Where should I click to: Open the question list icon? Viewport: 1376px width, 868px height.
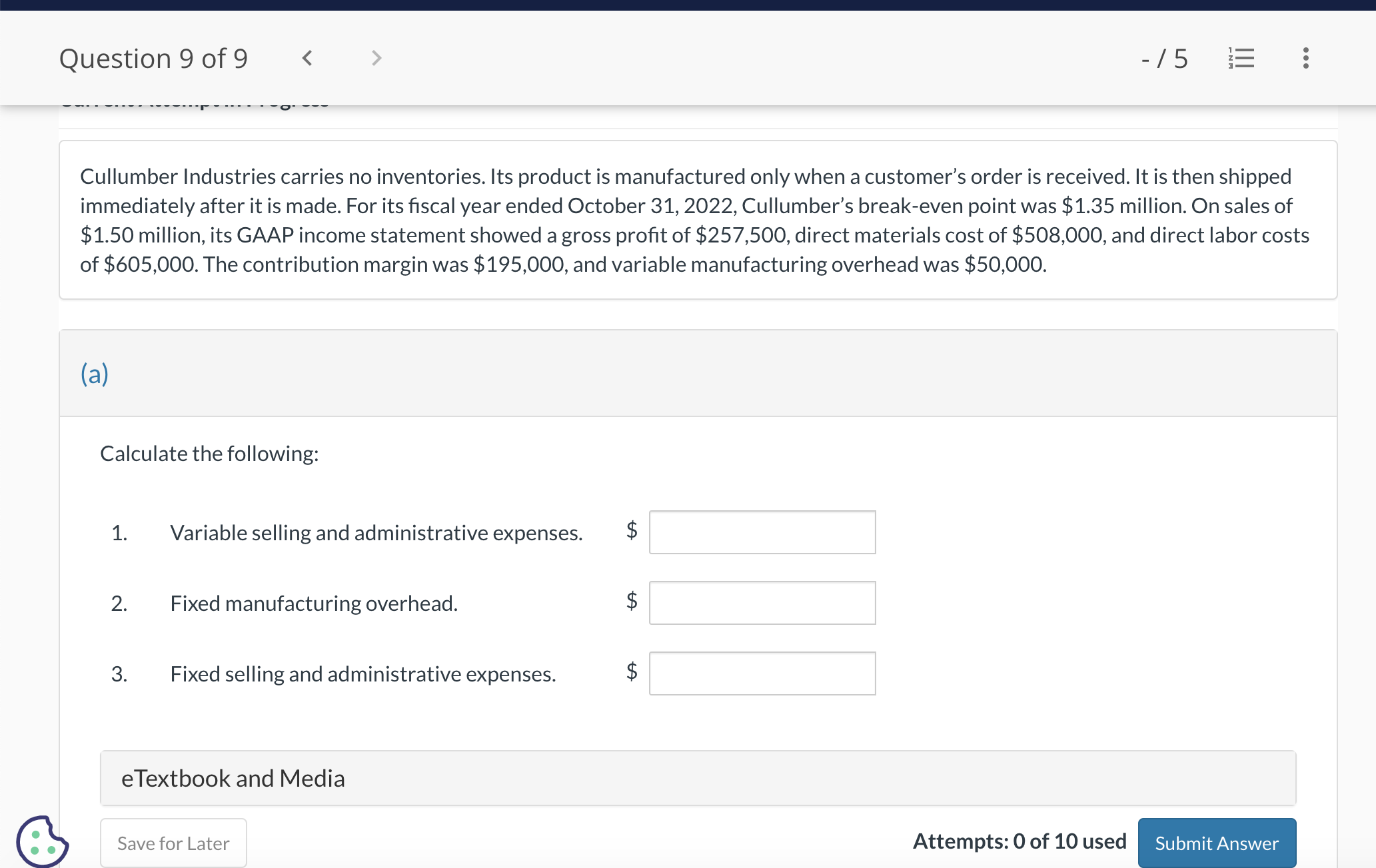click(x=1241, y=59)
